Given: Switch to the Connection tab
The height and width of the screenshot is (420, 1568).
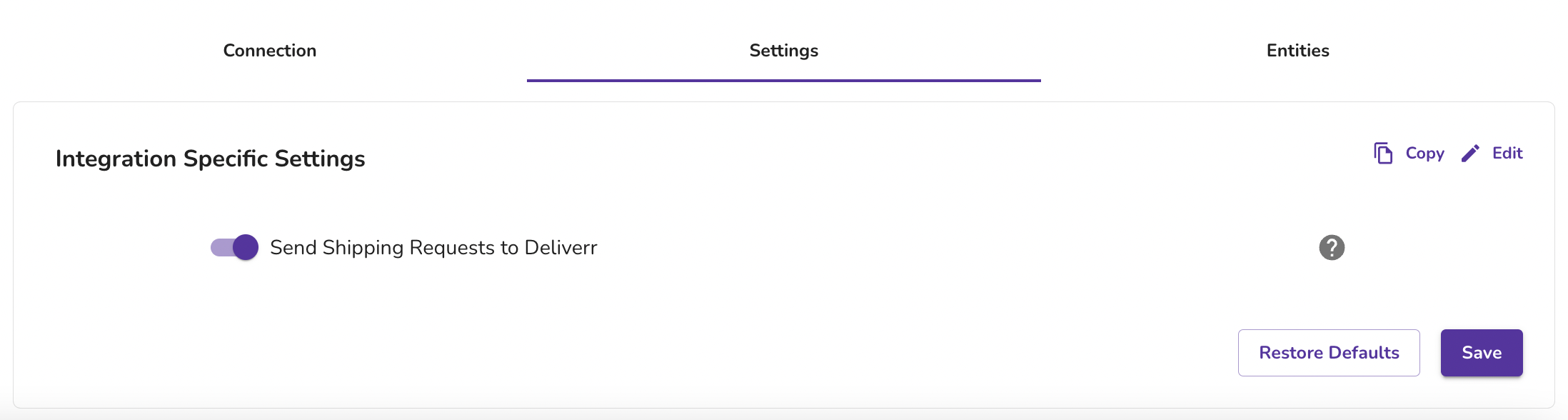Looking at the screenshot, I should [x=270, y=51].
